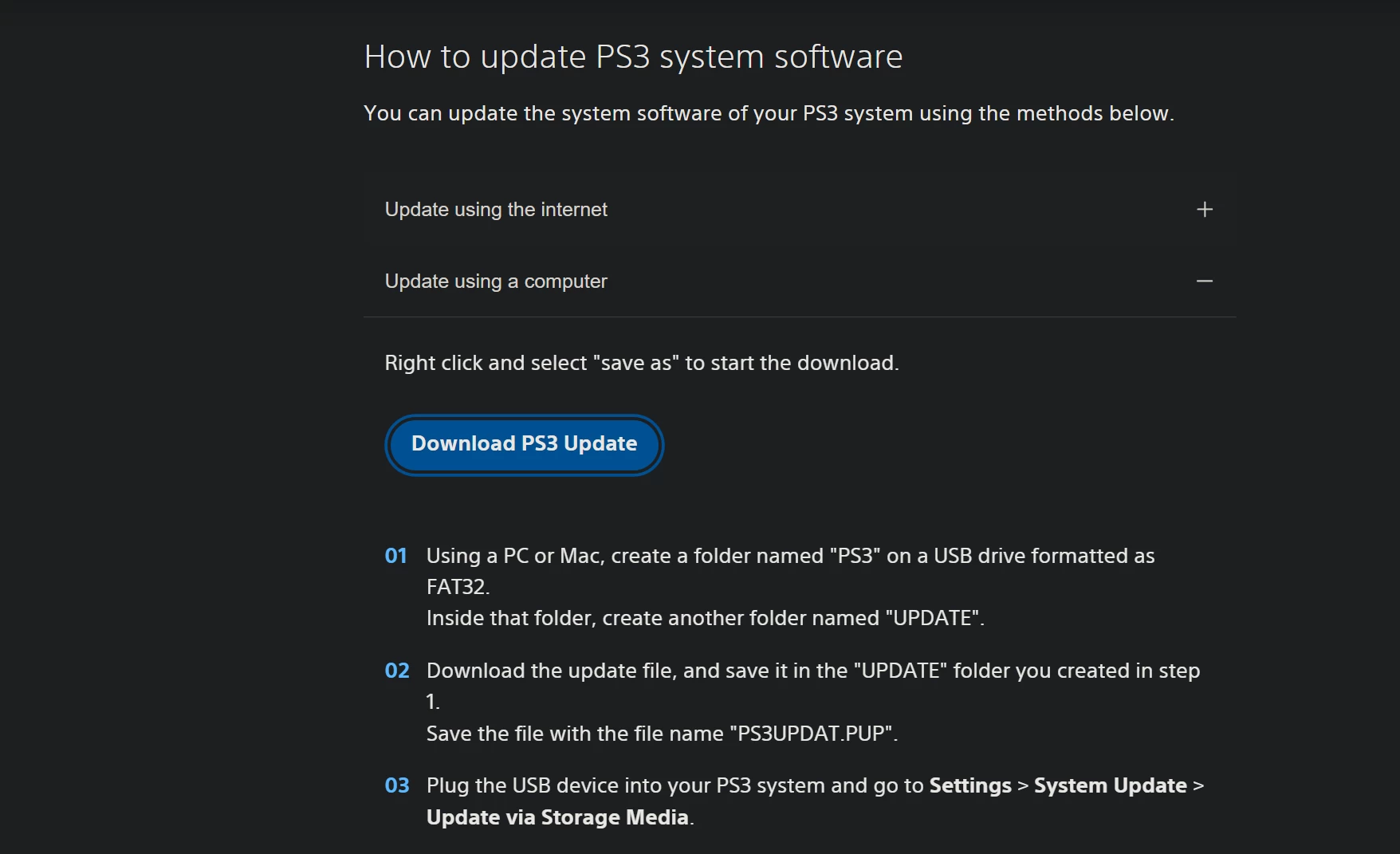Click the "Right click and select save as" instruction

tap(641, 363)
